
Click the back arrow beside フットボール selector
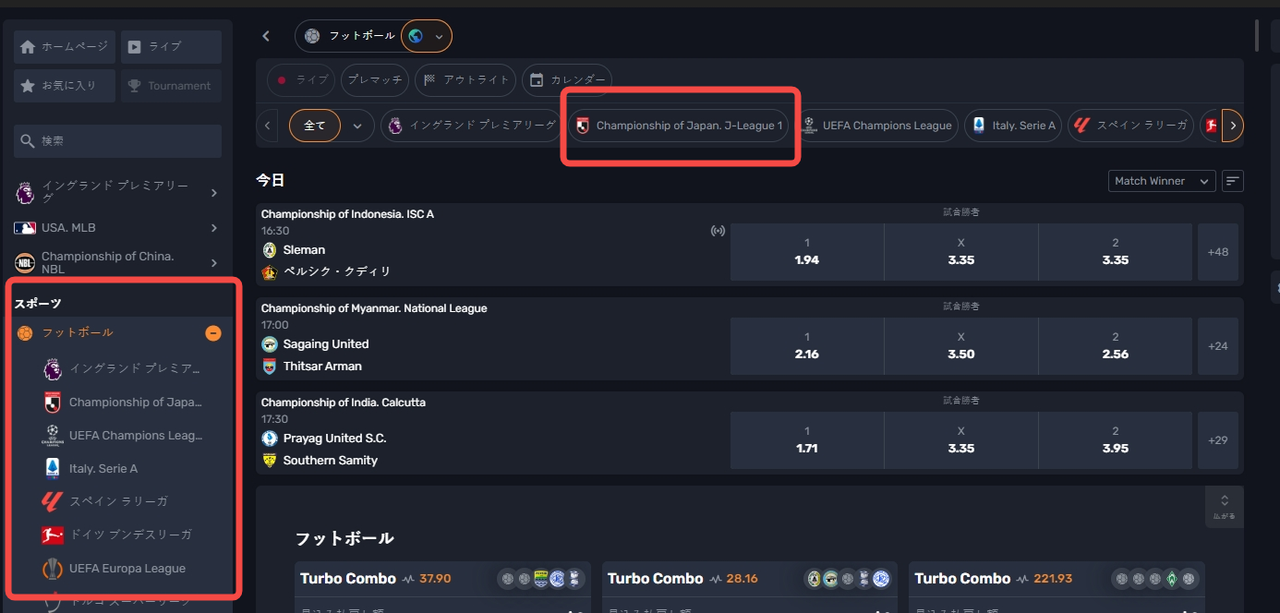pos(266,36)
